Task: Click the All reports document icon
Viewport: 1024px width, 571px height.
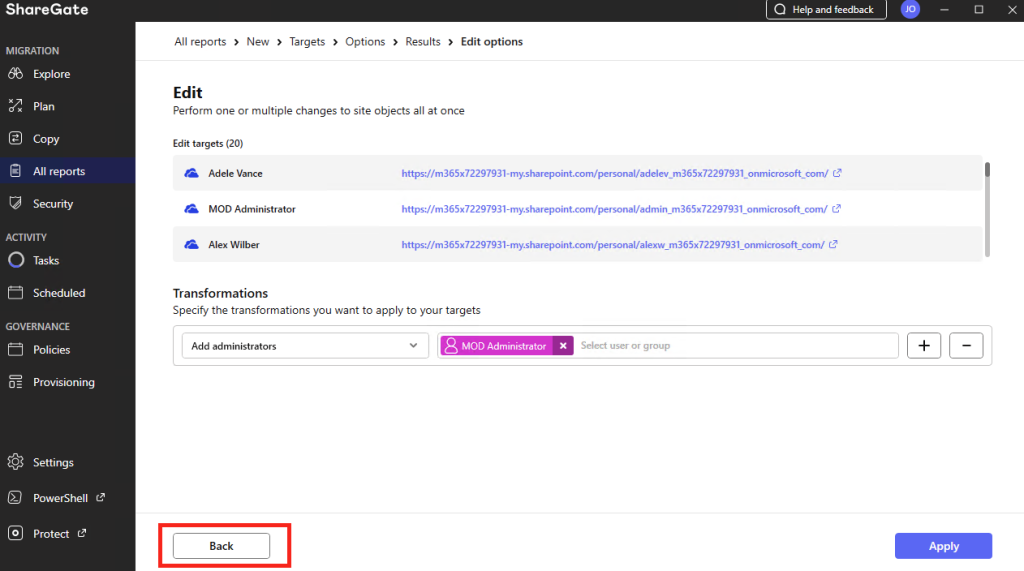Action: point(16,171)
